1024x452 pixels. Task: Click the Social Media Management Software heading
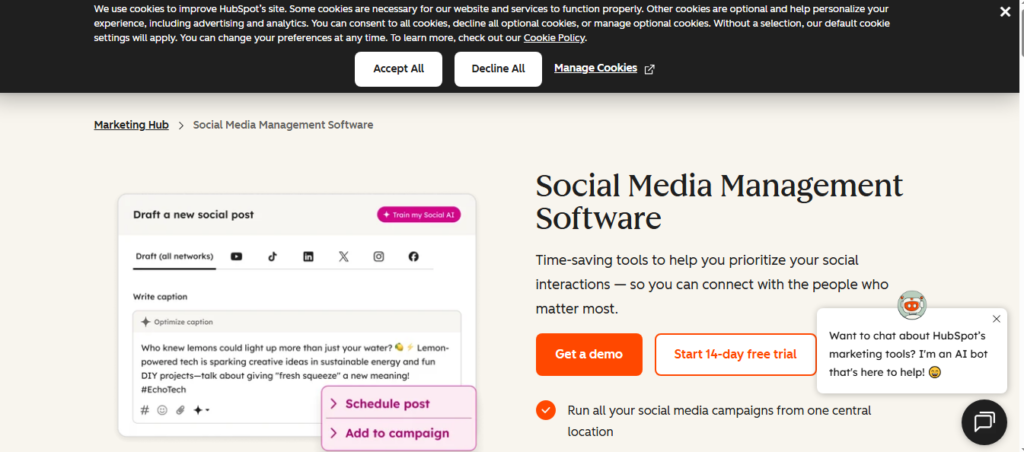point(719,201)
